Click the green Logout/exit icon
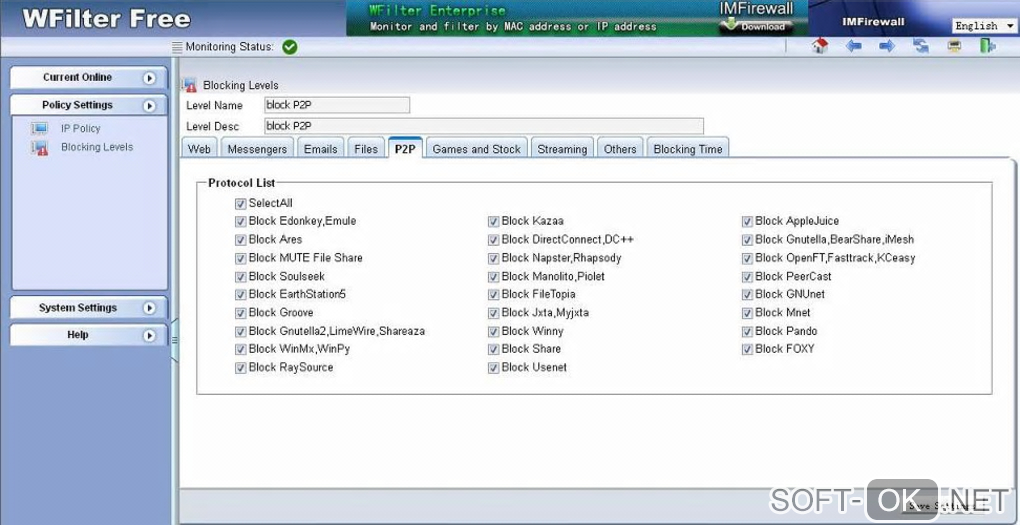1020x525 pixels. (x=987, y=46)
